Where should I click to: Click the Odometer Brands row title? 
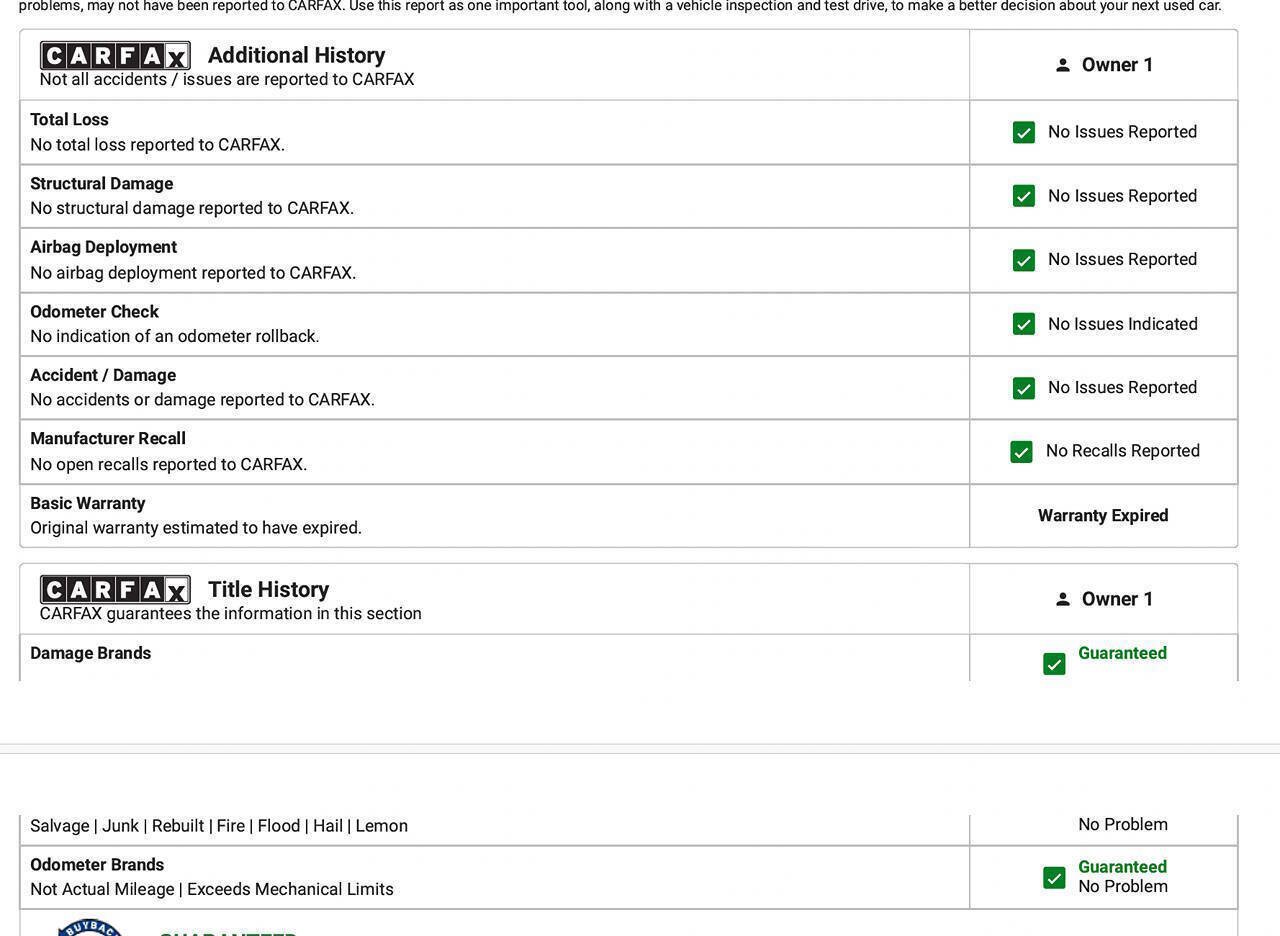coord(97,864)
